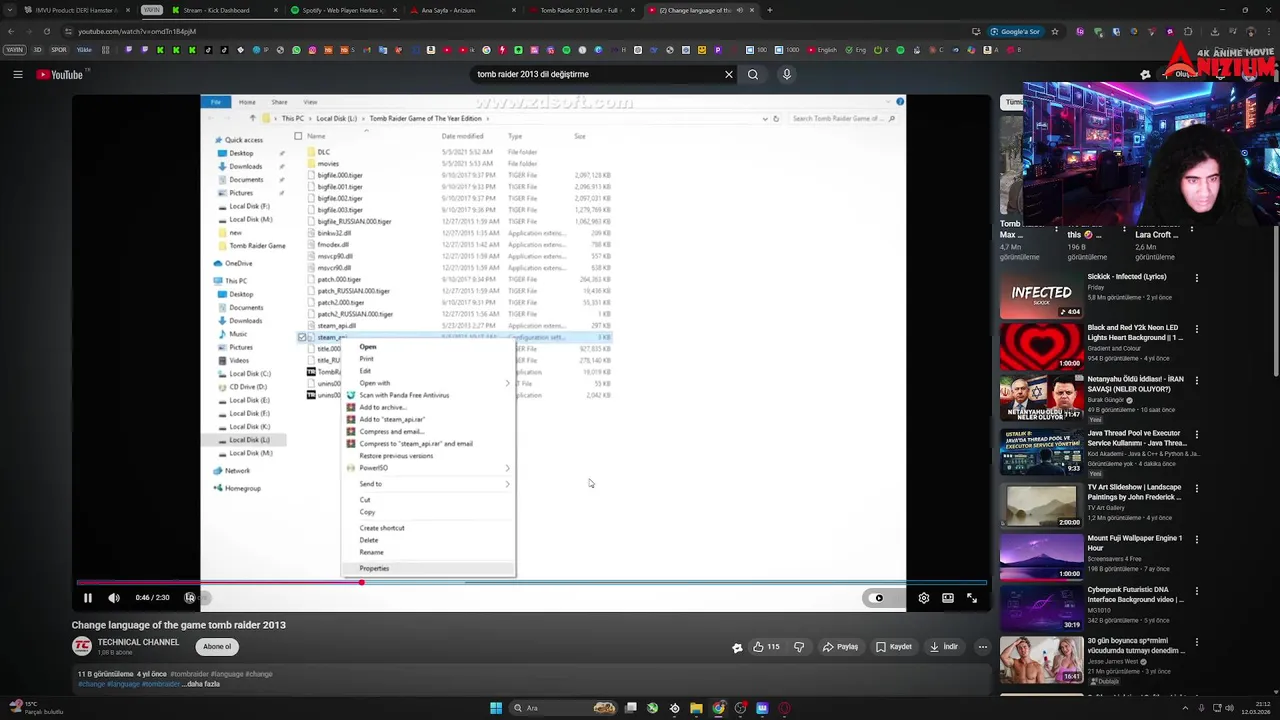Open options for 'Java Thread Pool' video
The width and height of the screenshot is (1280, 720).
pos(1197,434)
